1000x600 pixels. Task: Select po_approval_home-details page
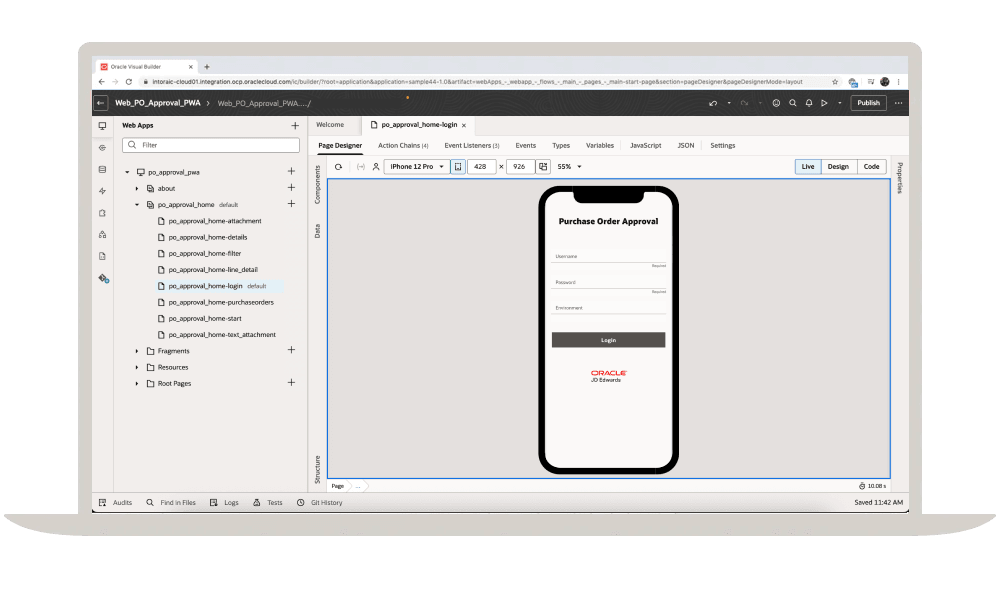[x=208, y=237]
